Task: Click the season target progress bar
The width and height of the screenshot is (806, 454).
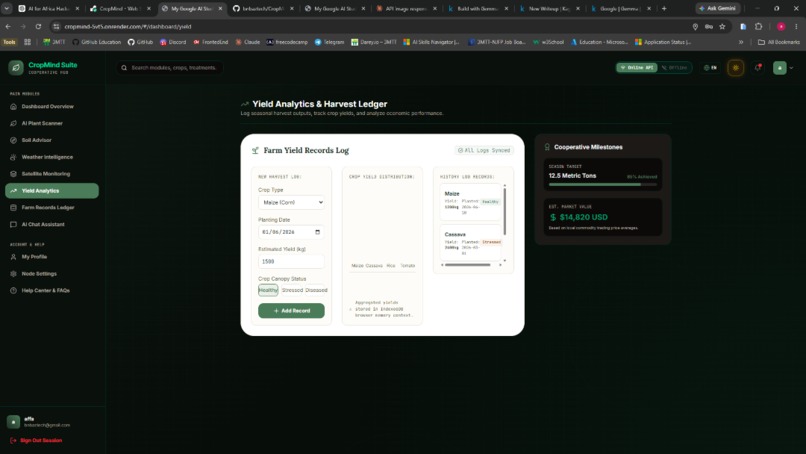Action: tap(602, 184)
